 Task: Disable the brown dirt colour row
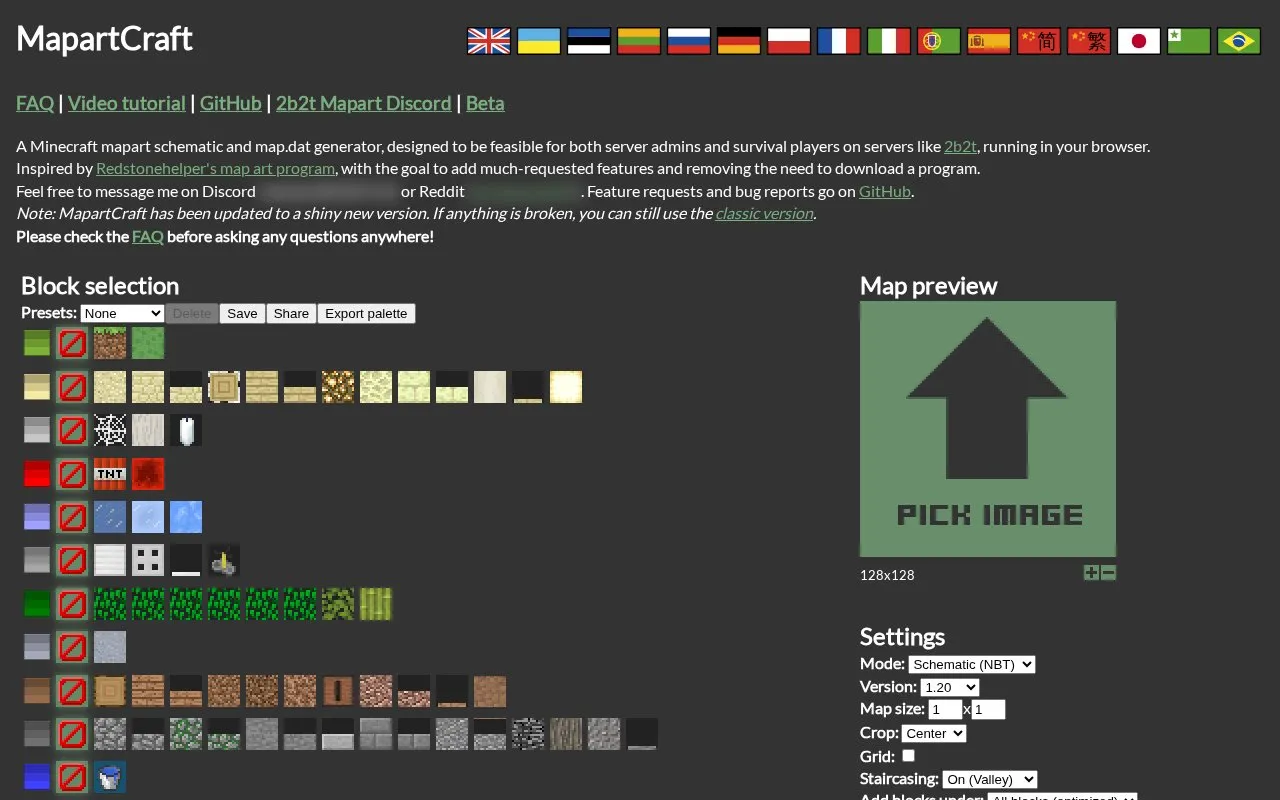coord(72,691)
